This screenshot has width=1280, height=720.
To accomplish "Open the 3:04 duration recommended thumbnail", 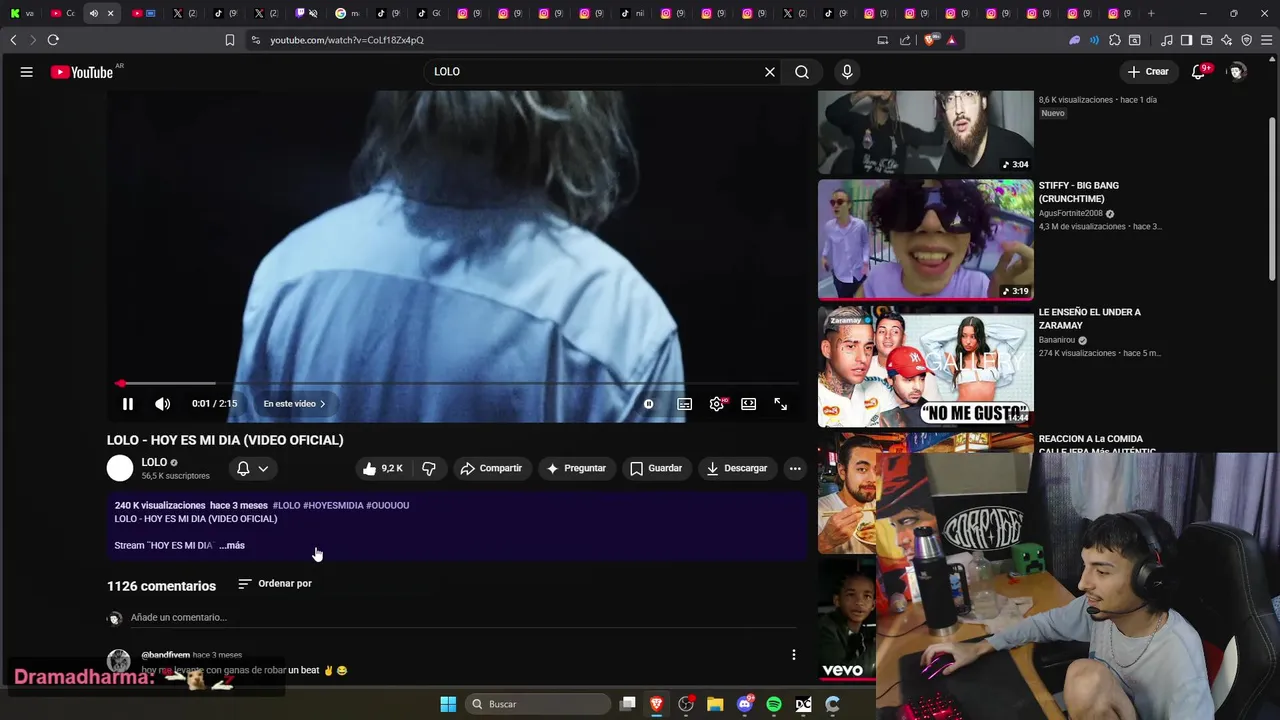I will [926, 132].
